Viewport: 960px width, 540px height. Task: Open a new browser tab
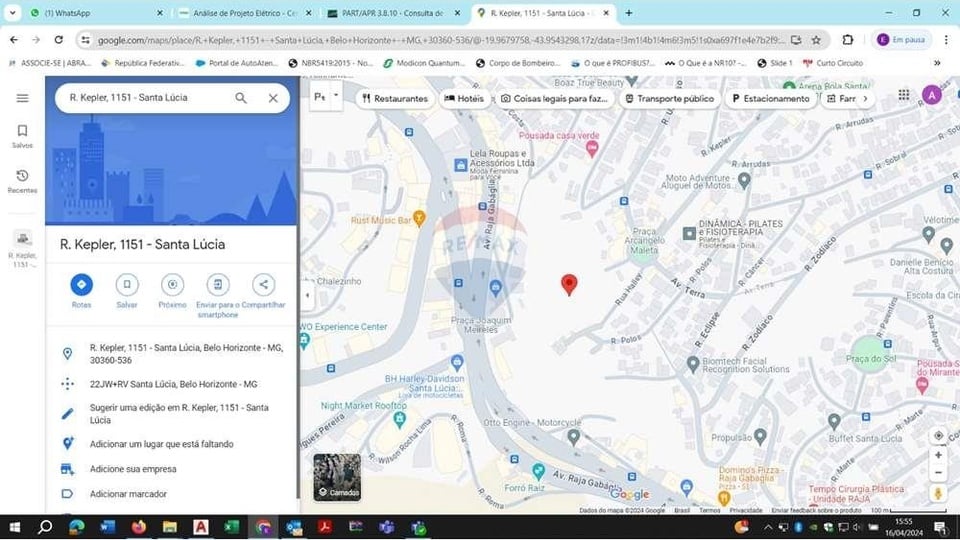point(629,13)
